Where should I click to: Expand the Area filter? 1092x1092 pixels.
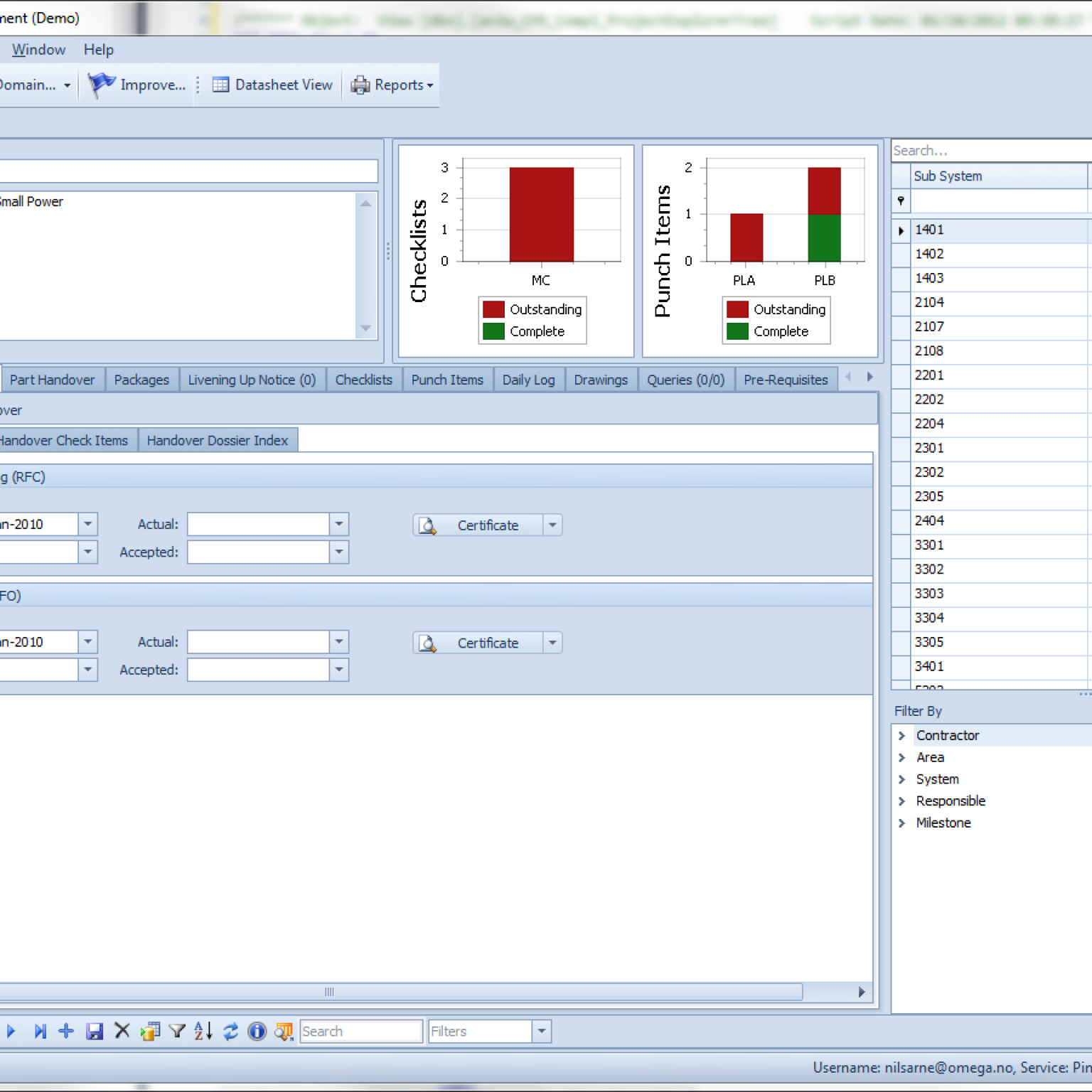click(x=901, y=758)
